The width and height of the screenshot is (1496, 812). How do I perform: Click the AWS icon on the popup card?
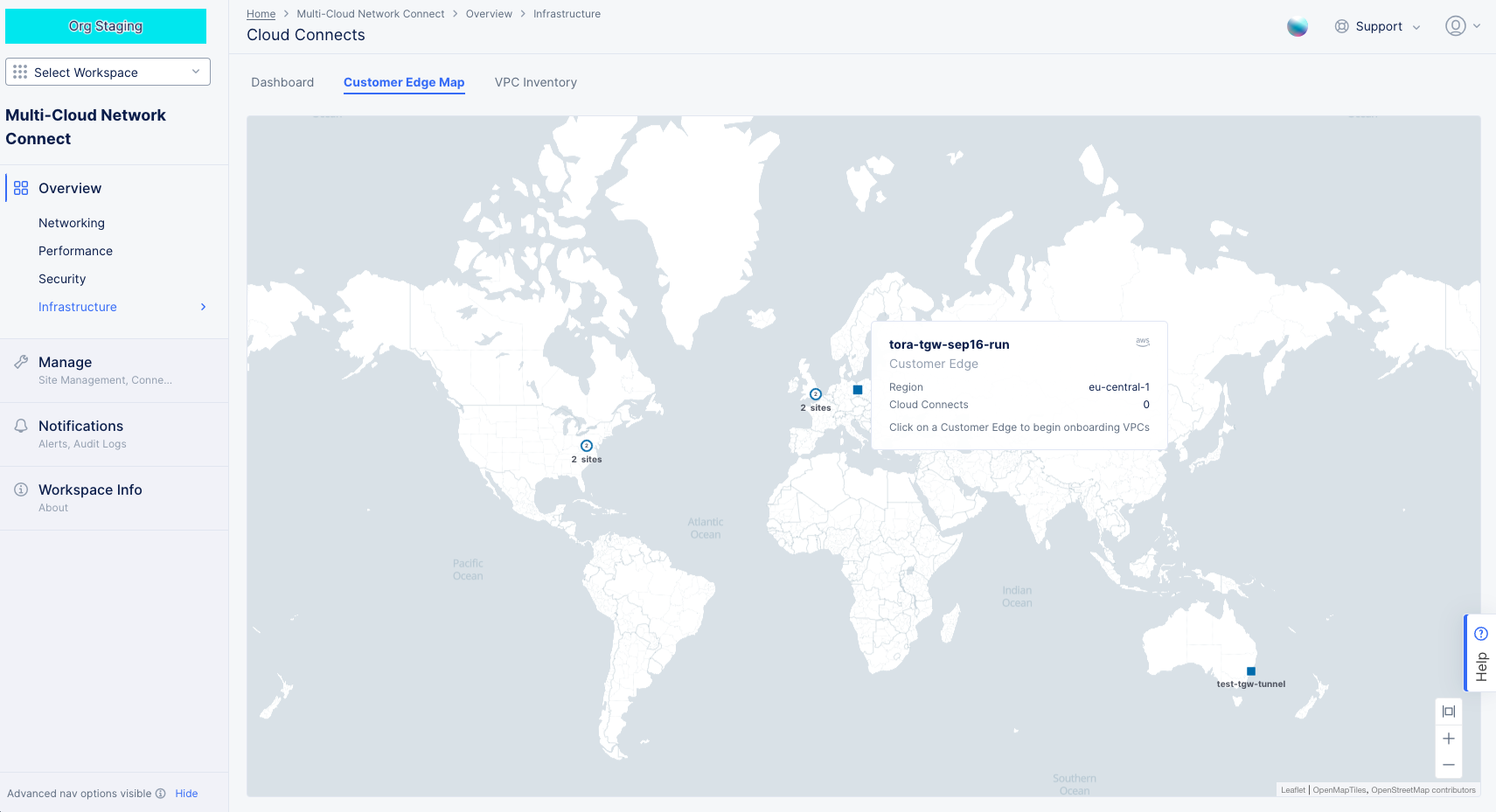[1143, 342]
